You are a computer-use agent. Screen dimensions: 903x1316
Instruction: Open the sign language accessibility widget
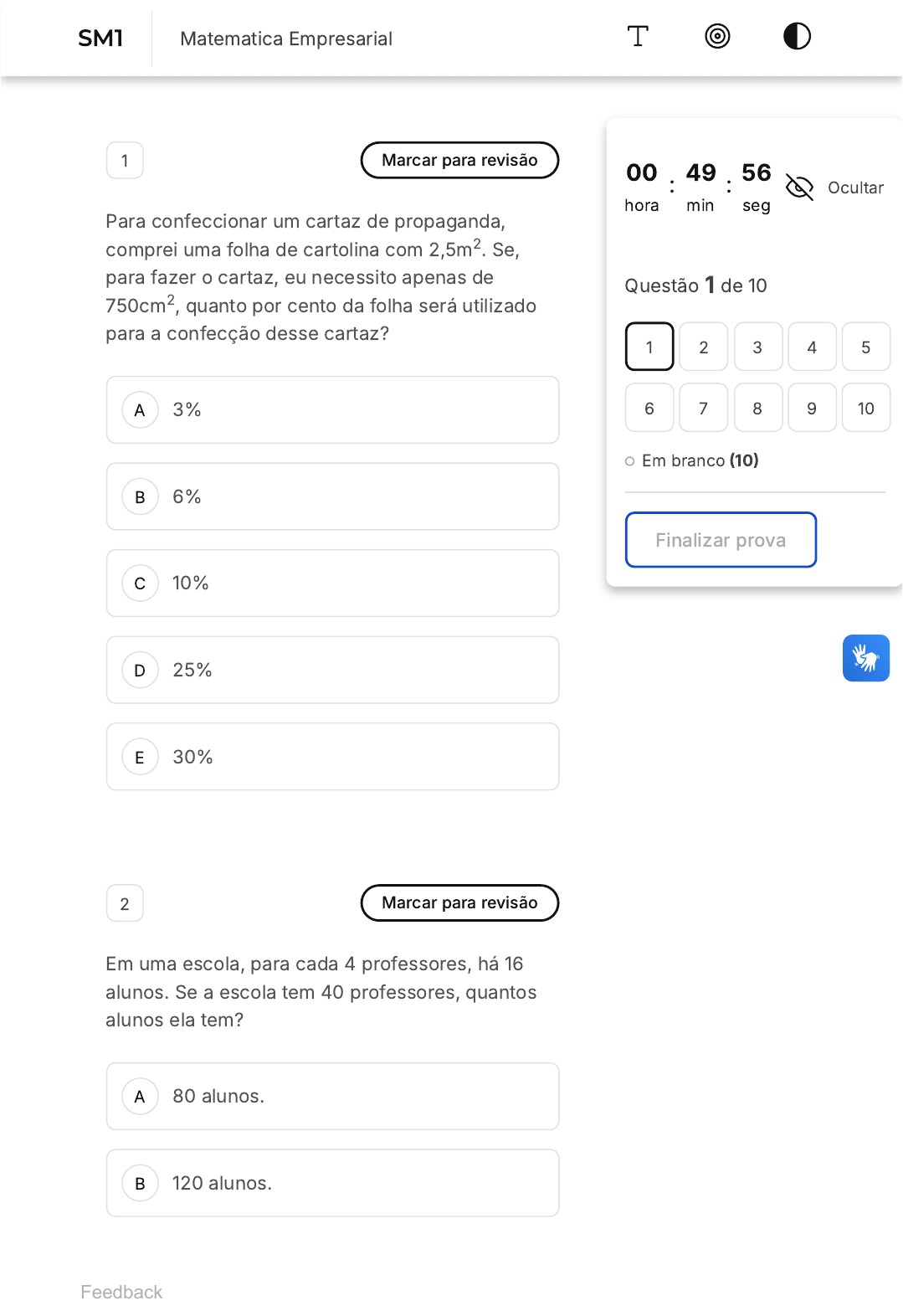(x=866, y=658)
